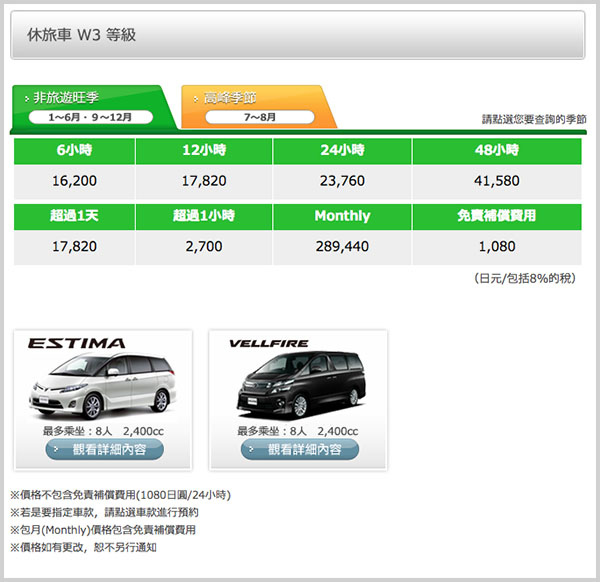Click the 1~6月・9~12月 month label
Image resolution: width=600 pixels, height=582 pixels.
point(90,117)
